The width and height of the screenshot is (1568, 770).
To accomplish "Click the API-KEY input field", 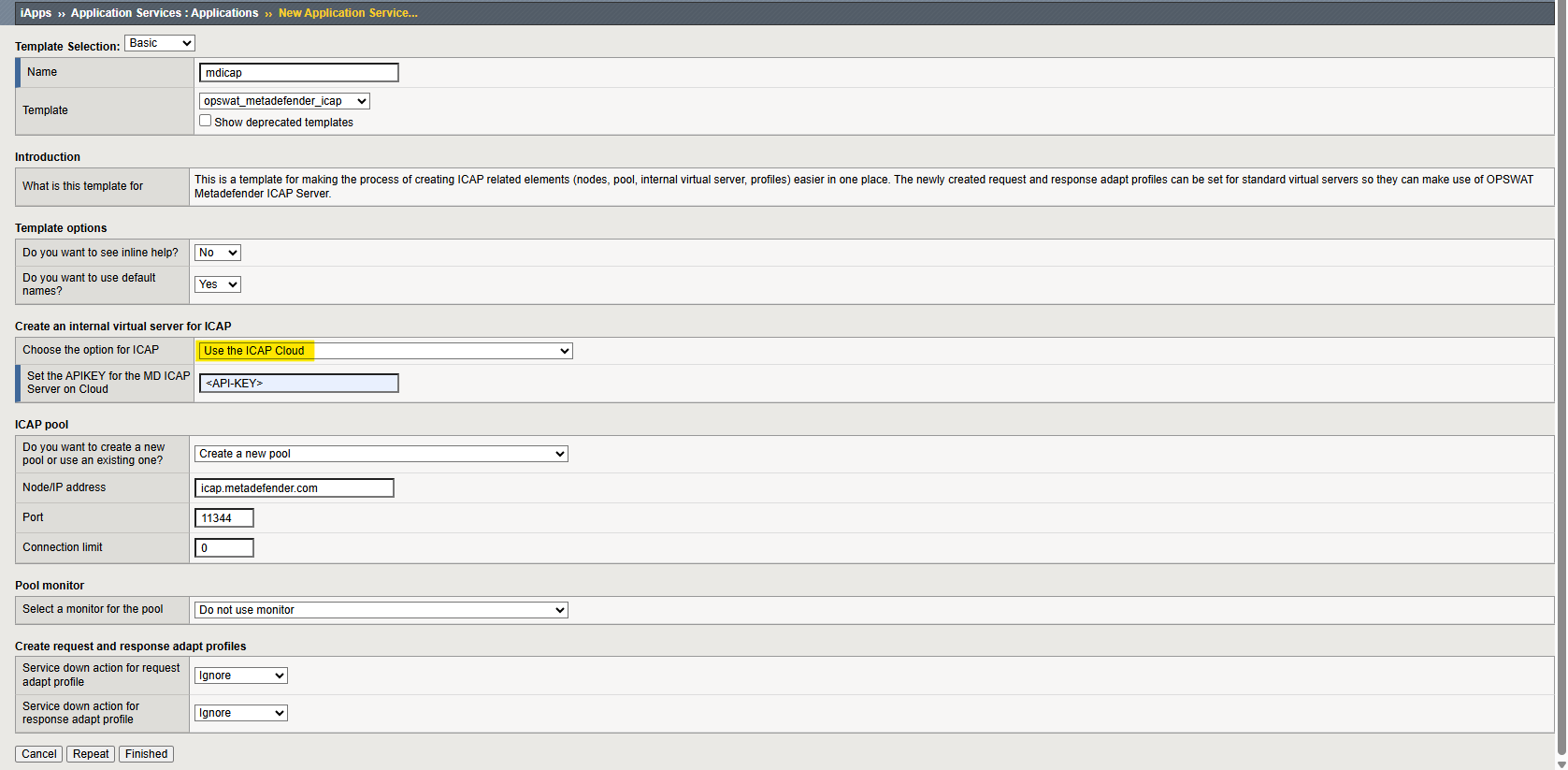I will click(x=298, y=384).
